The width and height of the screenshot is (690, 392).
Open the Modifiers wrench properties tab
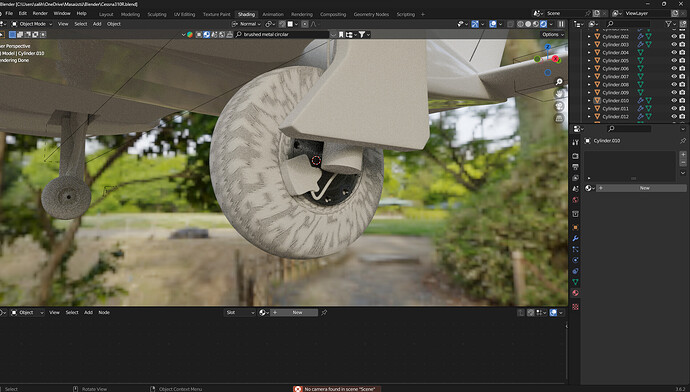tap(575, 238)
